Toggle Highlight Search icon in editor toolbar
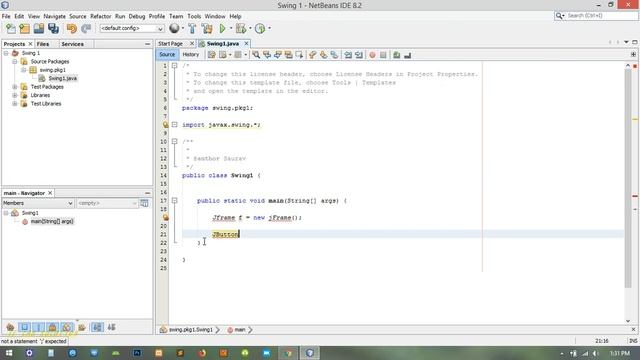Screen dimensions: 640x360 click(x=289, y=55)
